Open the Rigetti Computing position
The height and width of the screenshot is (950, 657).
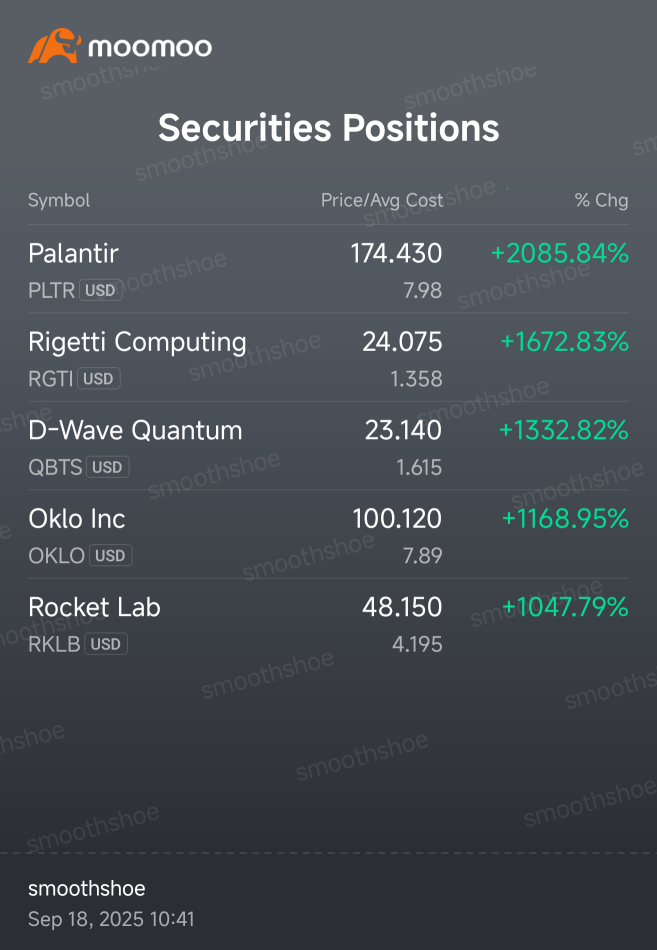click(x=137, y=342)
